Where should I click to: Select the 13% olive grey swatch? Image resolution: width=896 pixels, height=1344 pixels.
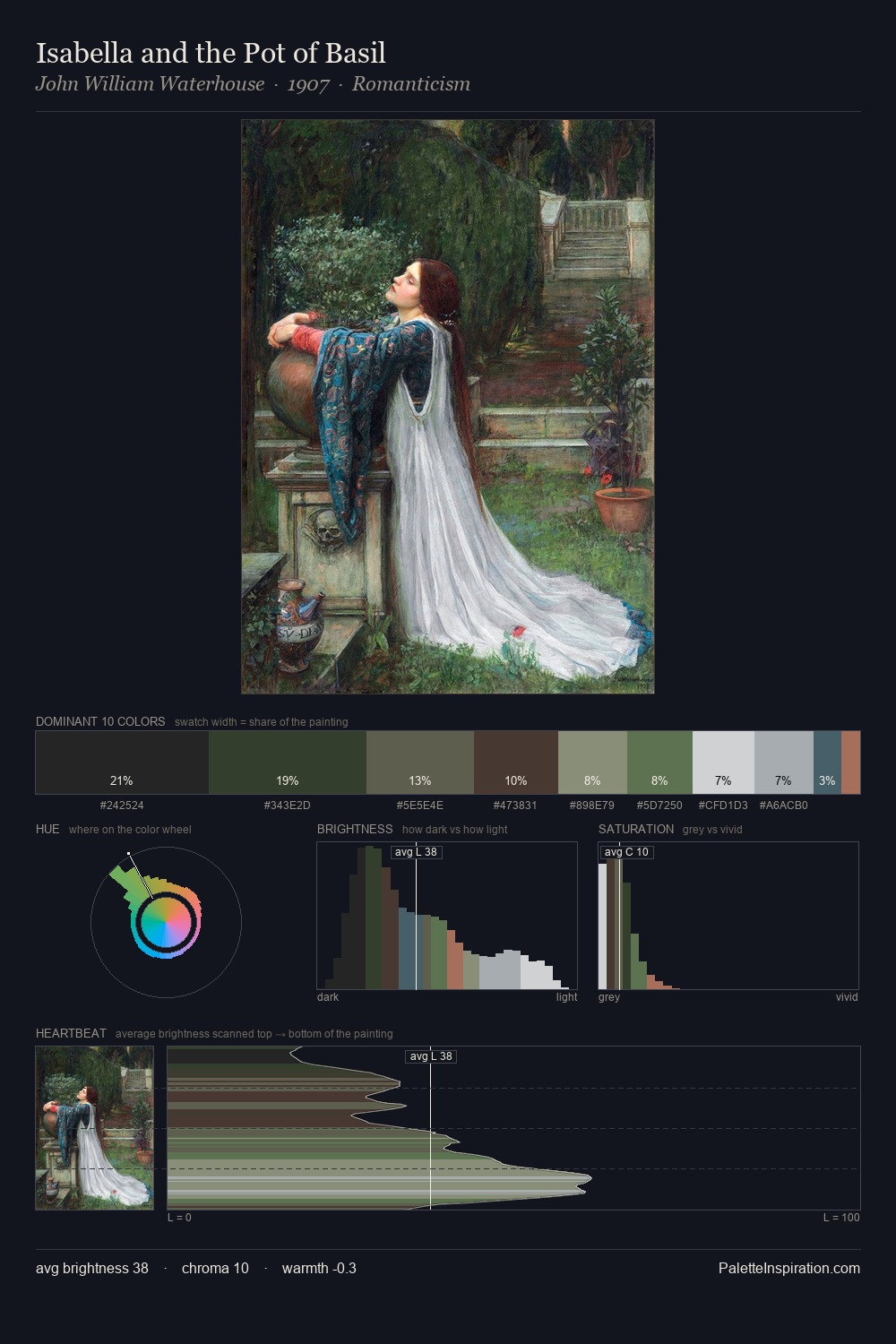tap(420, 762)
